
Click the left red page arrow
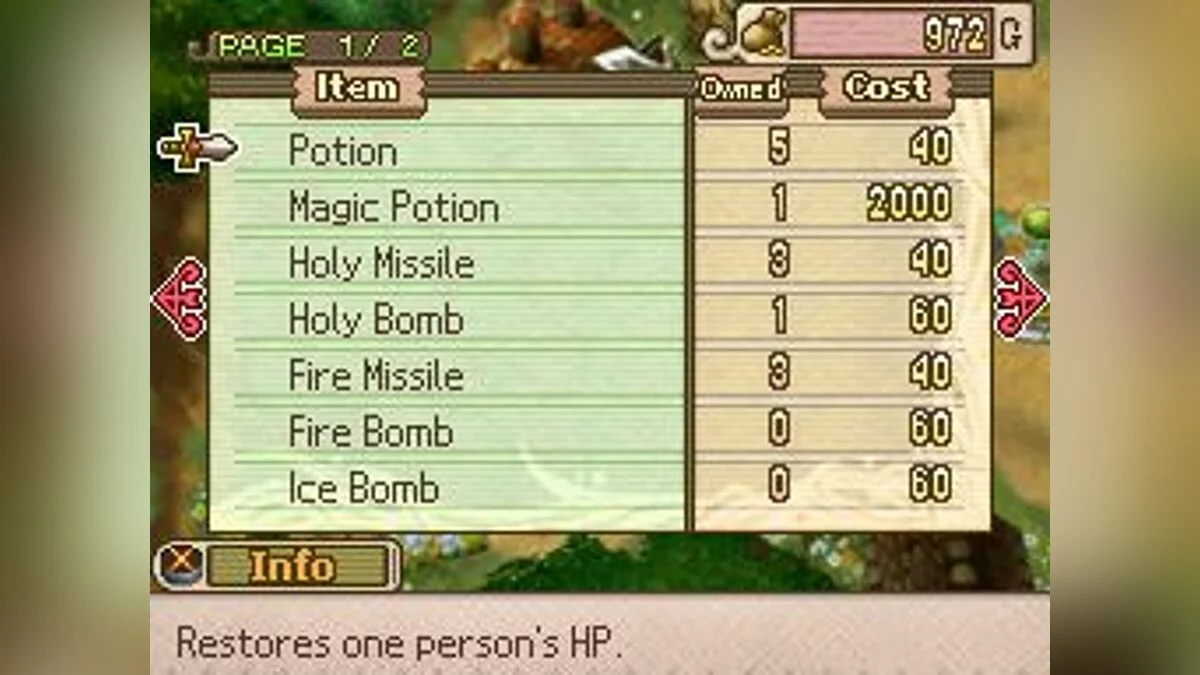pyautogui.click(x=180, y=299)
